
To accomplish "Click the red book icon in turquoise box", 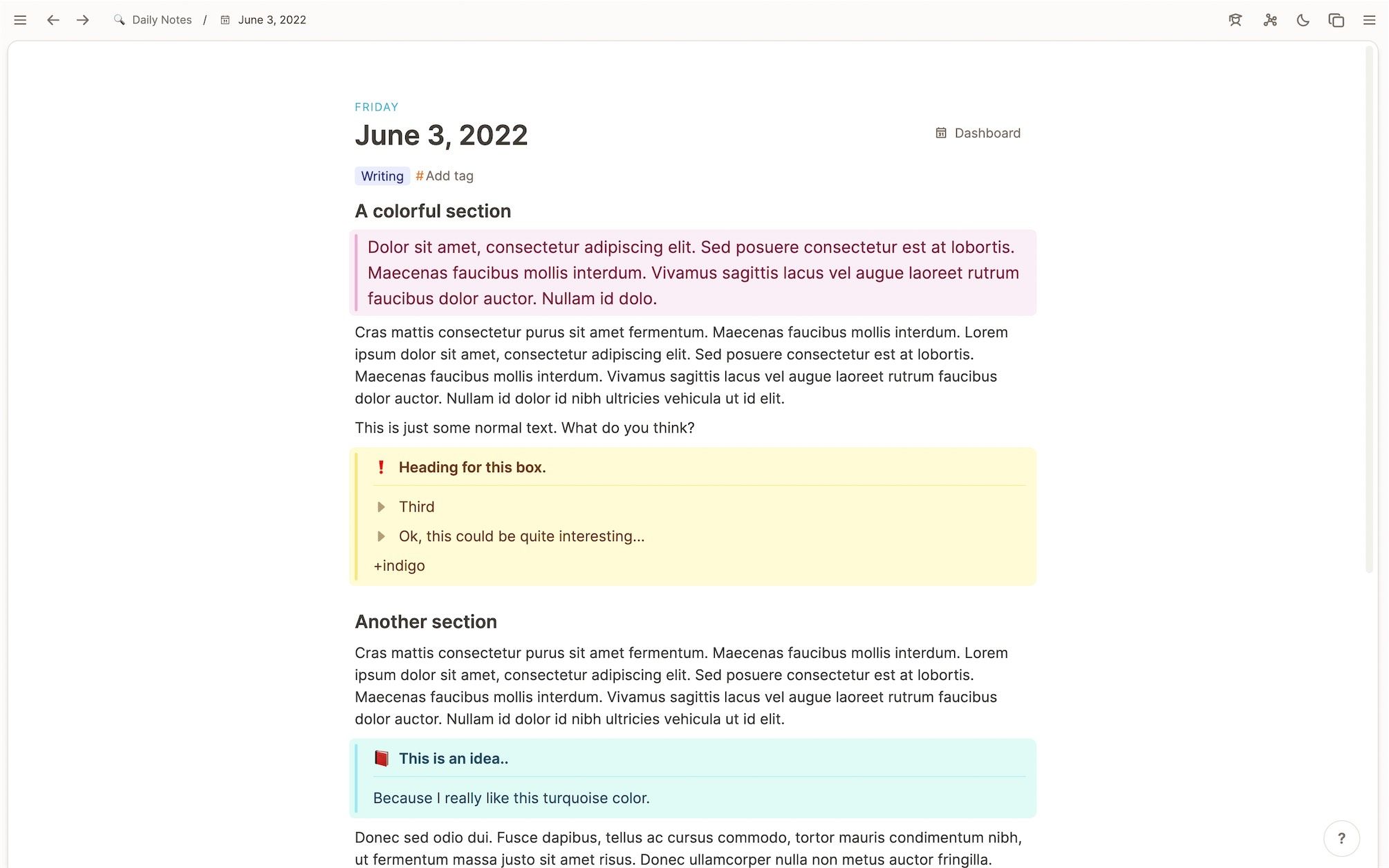I will pyautogui.click(x=381, y=758).
